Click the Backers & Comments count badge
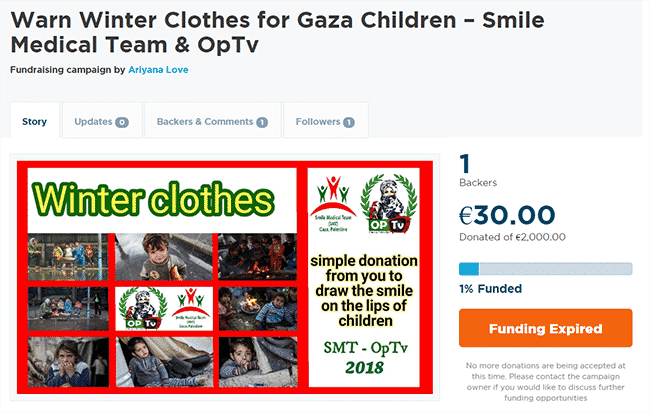 pyautogui.click(x=262, y=122)
